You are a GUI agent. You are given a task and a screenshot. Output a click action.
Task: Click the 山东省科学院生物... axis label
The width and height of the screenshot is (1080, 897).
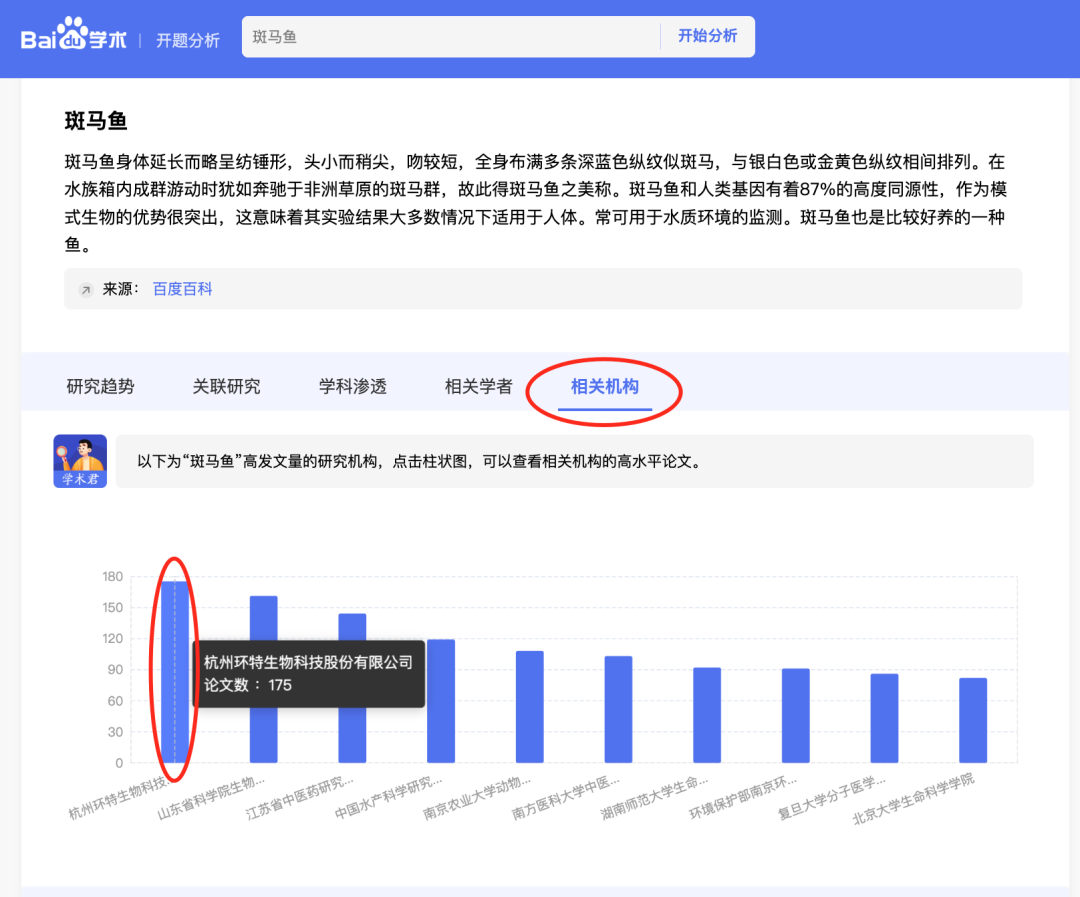211,798
